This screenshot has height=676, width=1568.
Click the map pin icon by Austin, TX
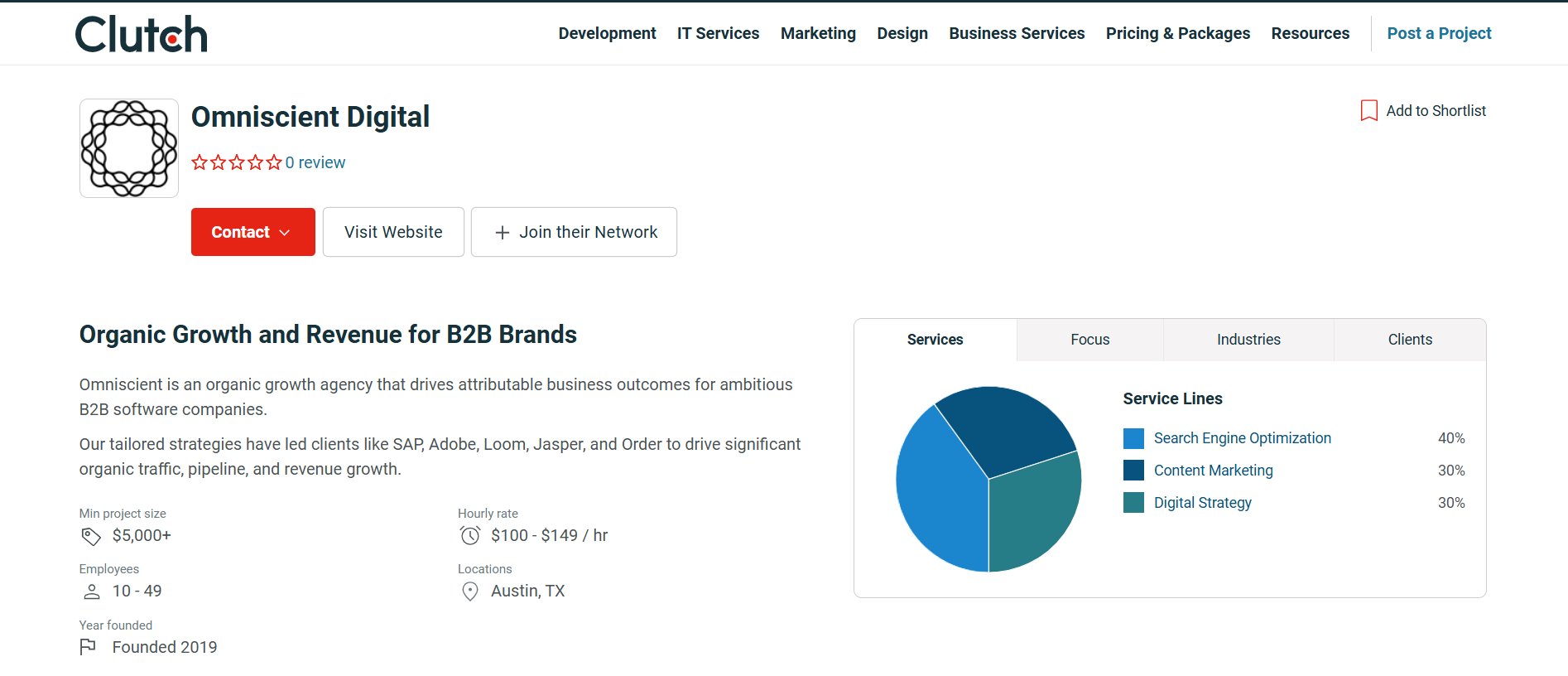pos(470,591)
